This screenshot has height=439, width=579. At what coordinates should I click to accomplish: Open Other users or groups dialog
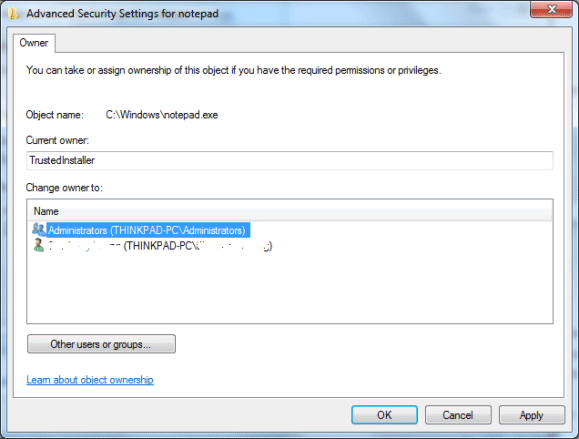(x=101, y=344)
